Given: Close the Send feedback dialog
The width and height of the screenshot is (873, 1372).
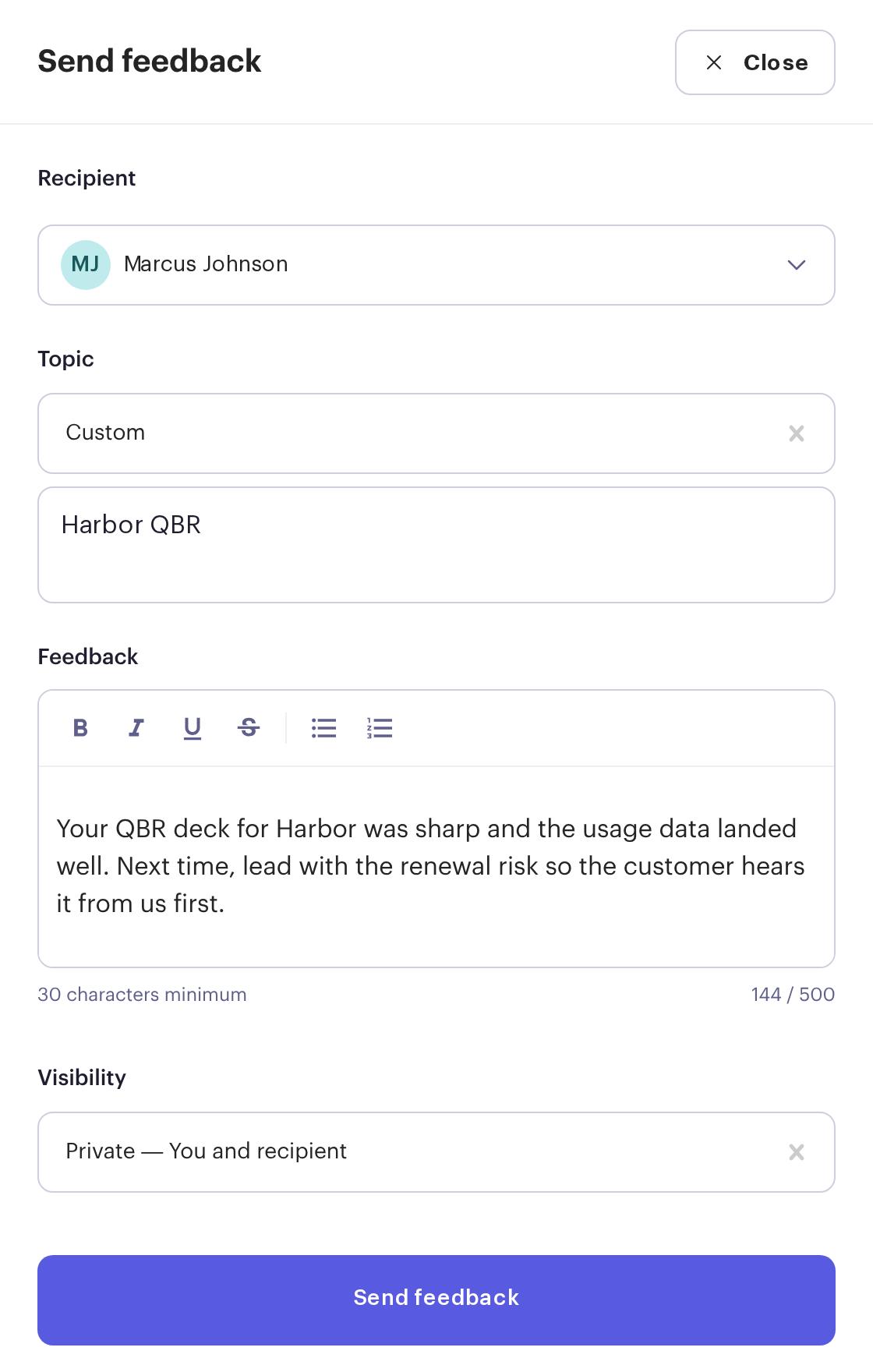Looking at the screenshot, I should [755, 62].
